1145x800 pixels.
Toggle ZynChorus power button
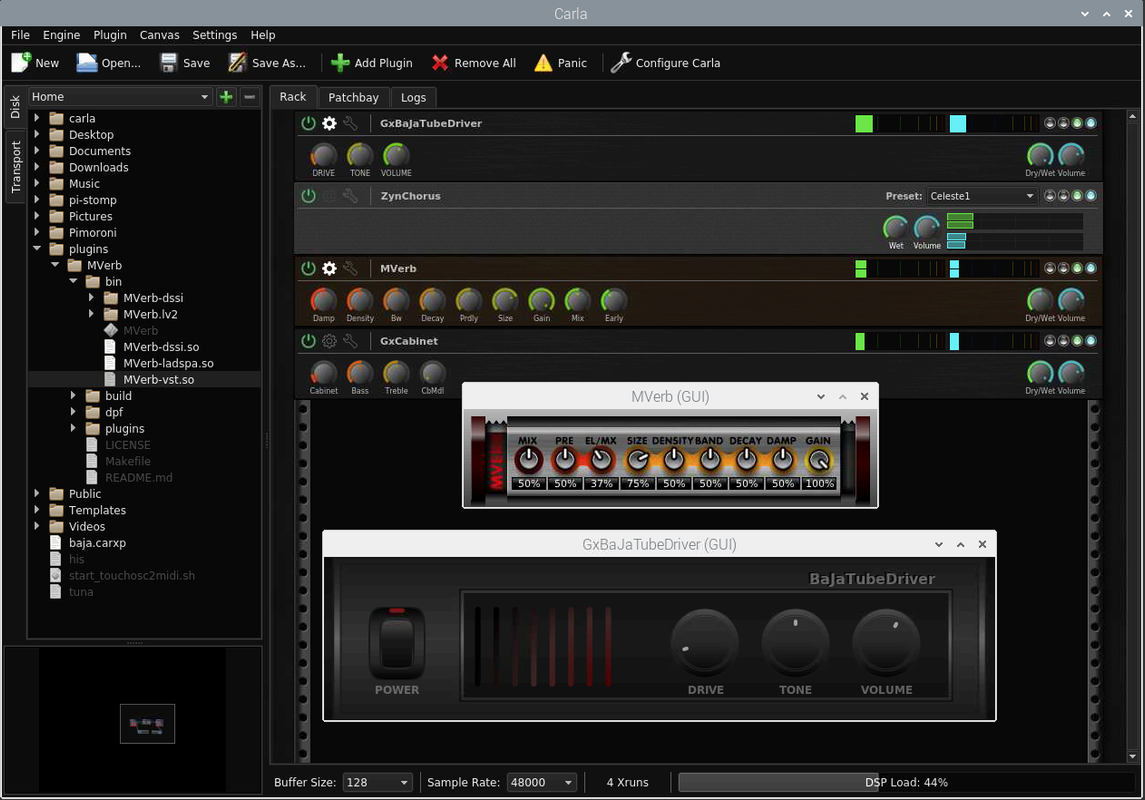point(308,196)
